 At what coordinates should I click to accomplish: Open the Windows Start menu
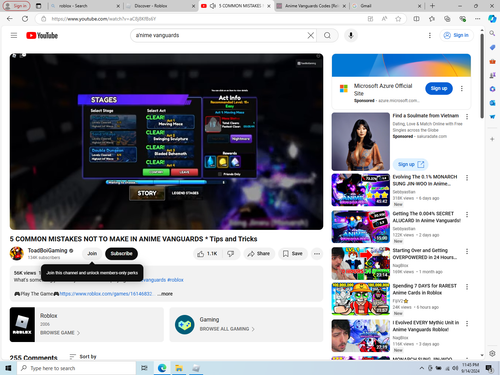coord(8,368)
